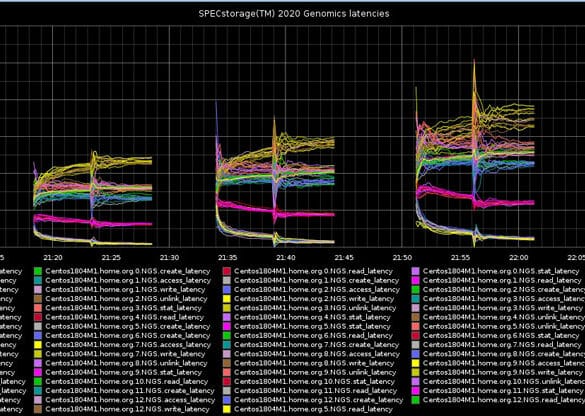Toggle series 4.NGS.read_latency in legend
The width and height of the screenshot is (585, 416).
point(125,317)
